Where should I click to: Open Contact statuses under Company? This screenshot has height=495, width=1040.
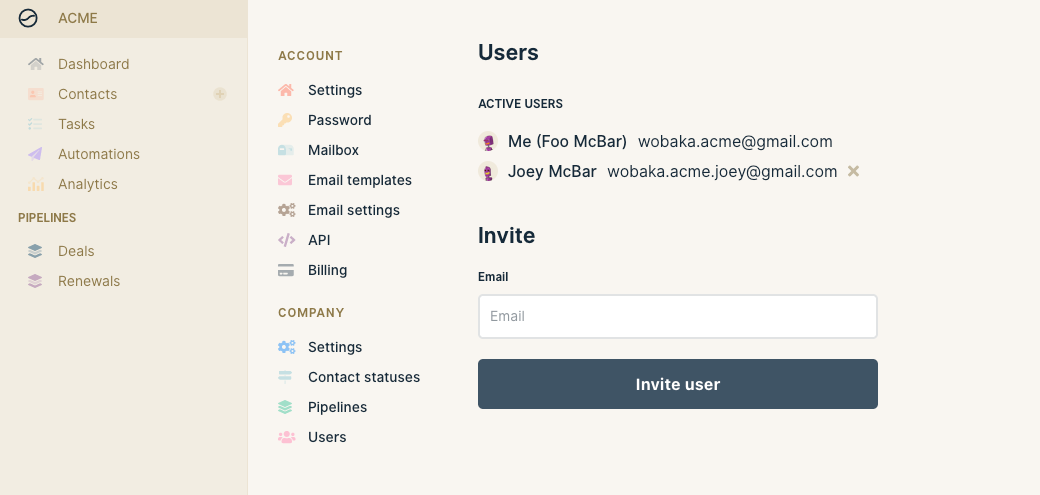pos(363,377)
